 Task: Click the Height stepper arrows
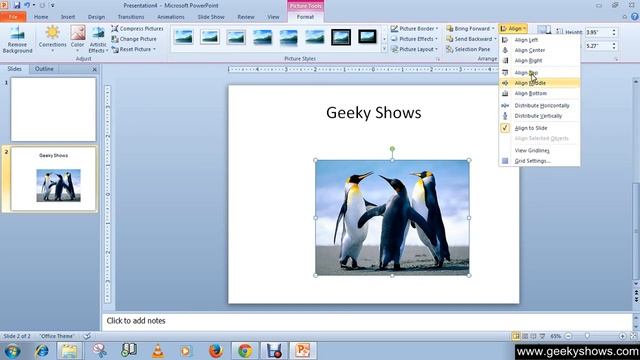click(x=613, y=32)
